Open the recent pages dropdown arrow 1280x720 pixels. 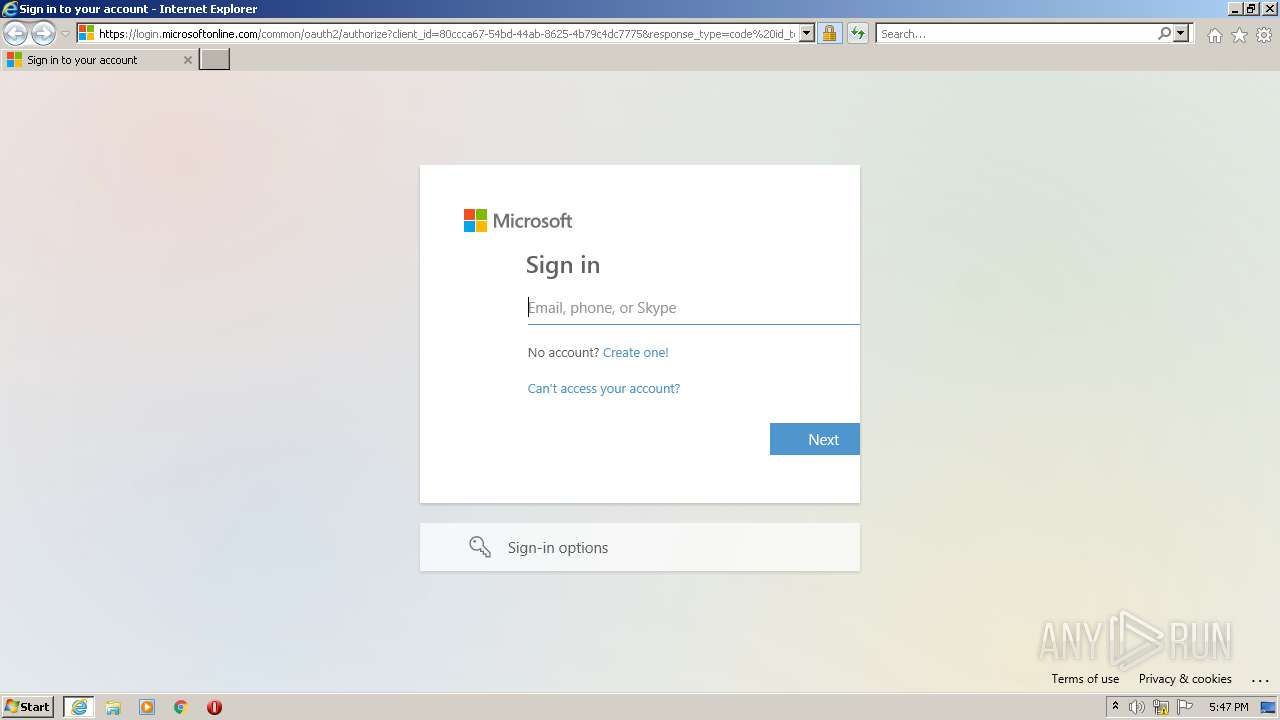coord(65,34)
